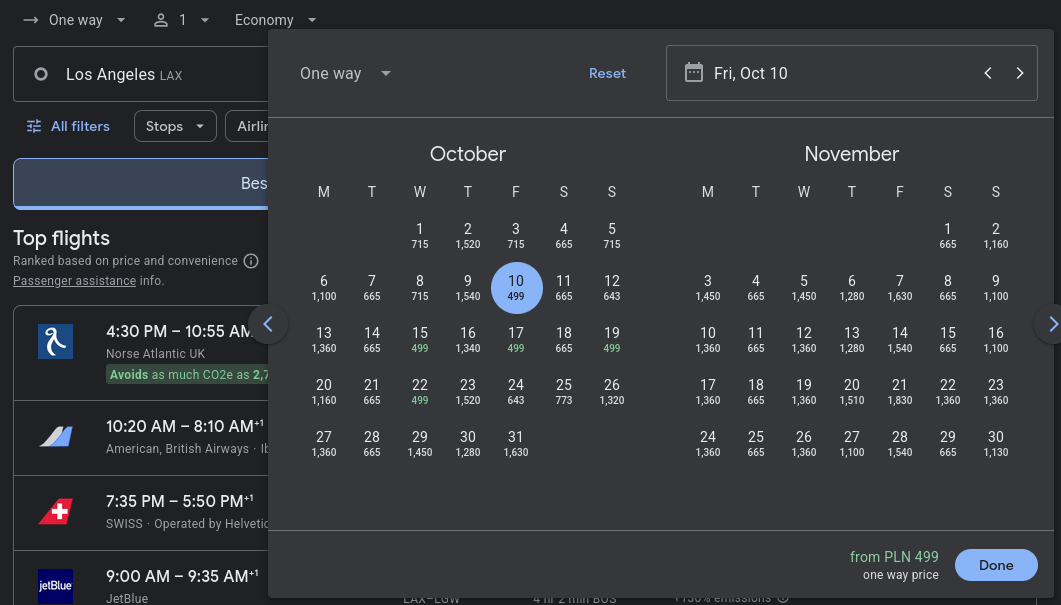Image resolution: width=1061 pixels, height=605 pixels.
Task: Select October 6 priced 1,100
Action: click(323, 288)
